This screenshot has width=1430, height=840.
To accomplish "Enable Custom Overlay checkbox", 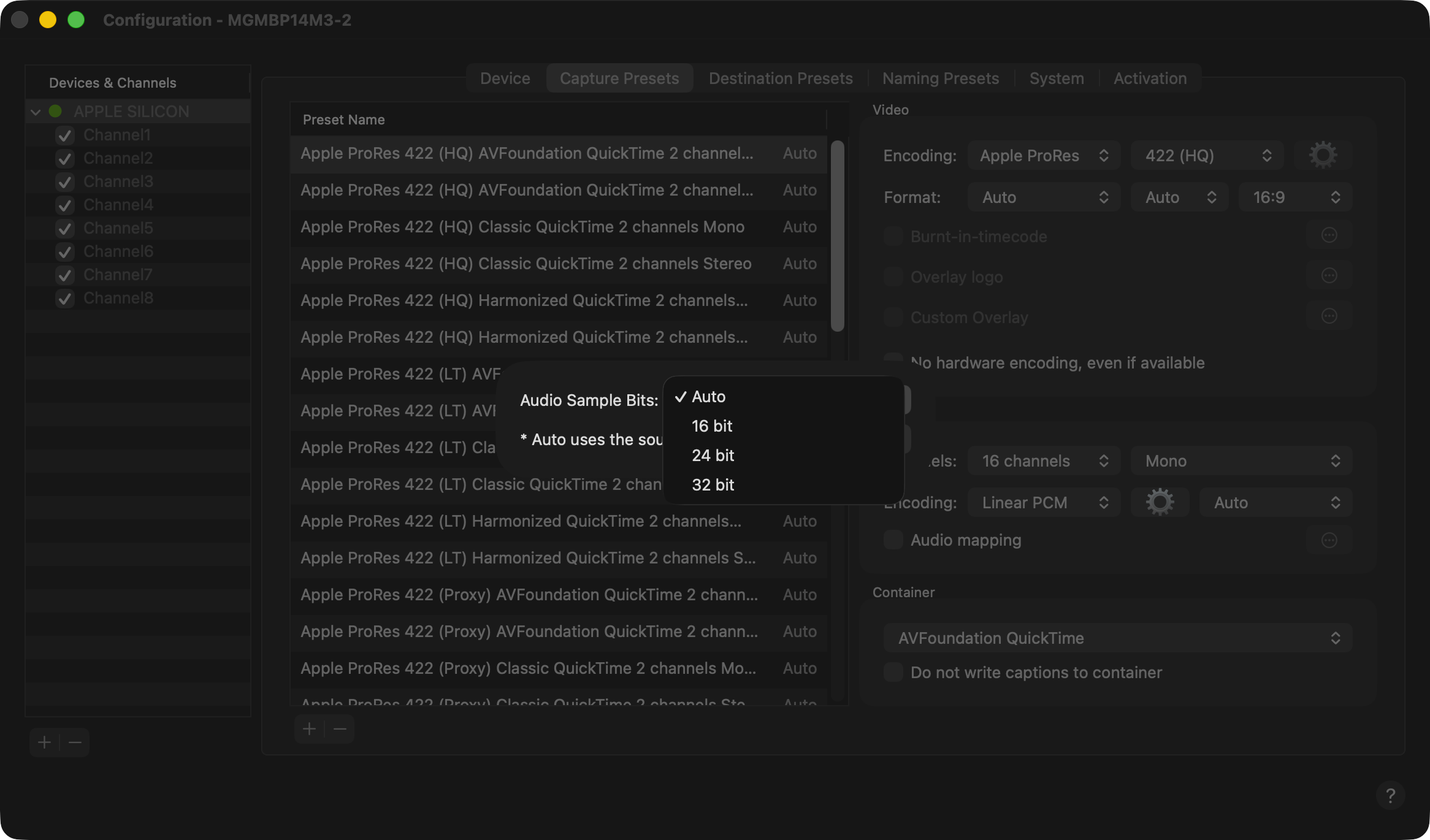I will (x=893, y=317).
